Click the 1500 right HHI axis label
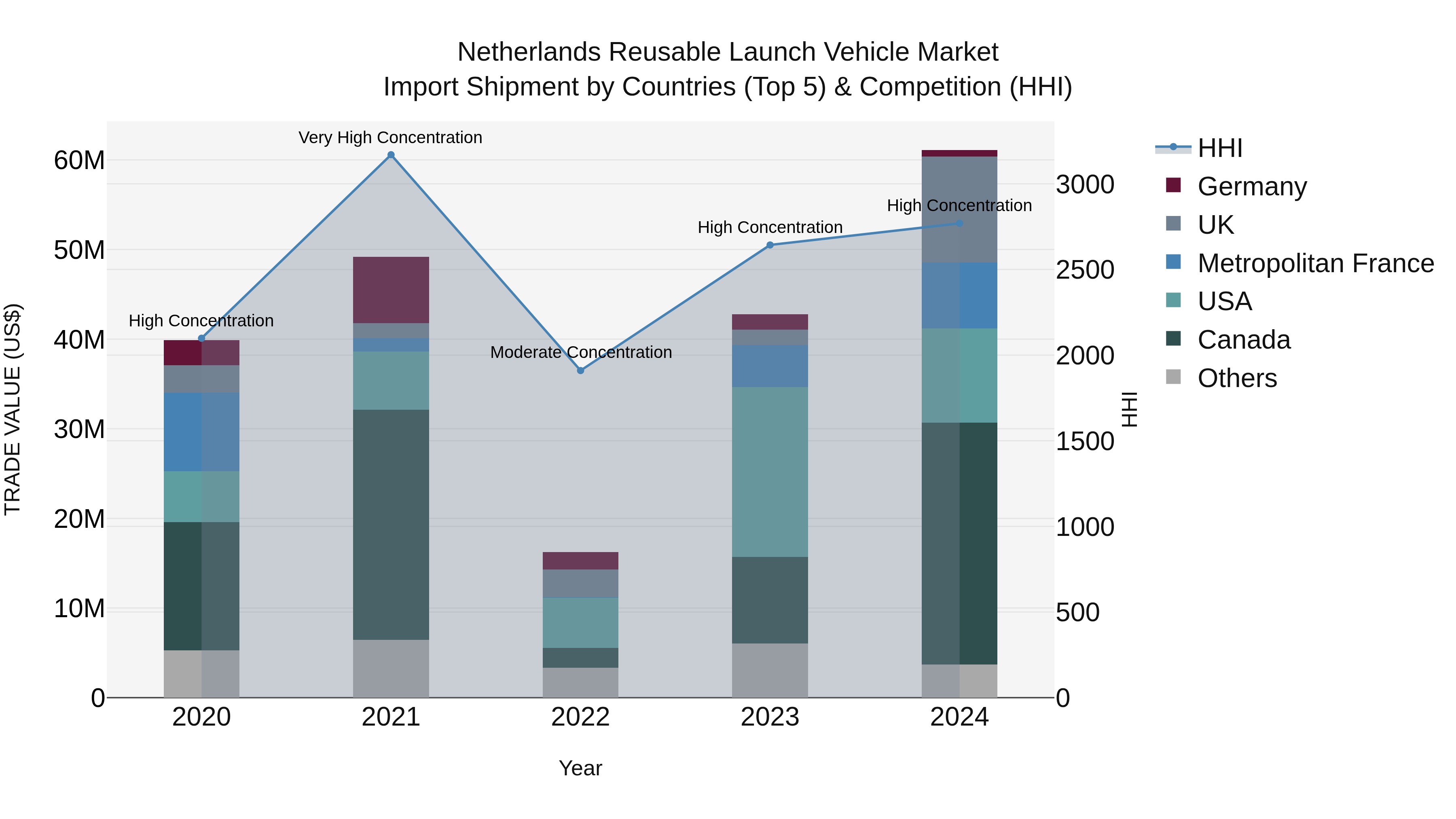The height and width of the screenshot is (819, 1456). pos(1085,441)
